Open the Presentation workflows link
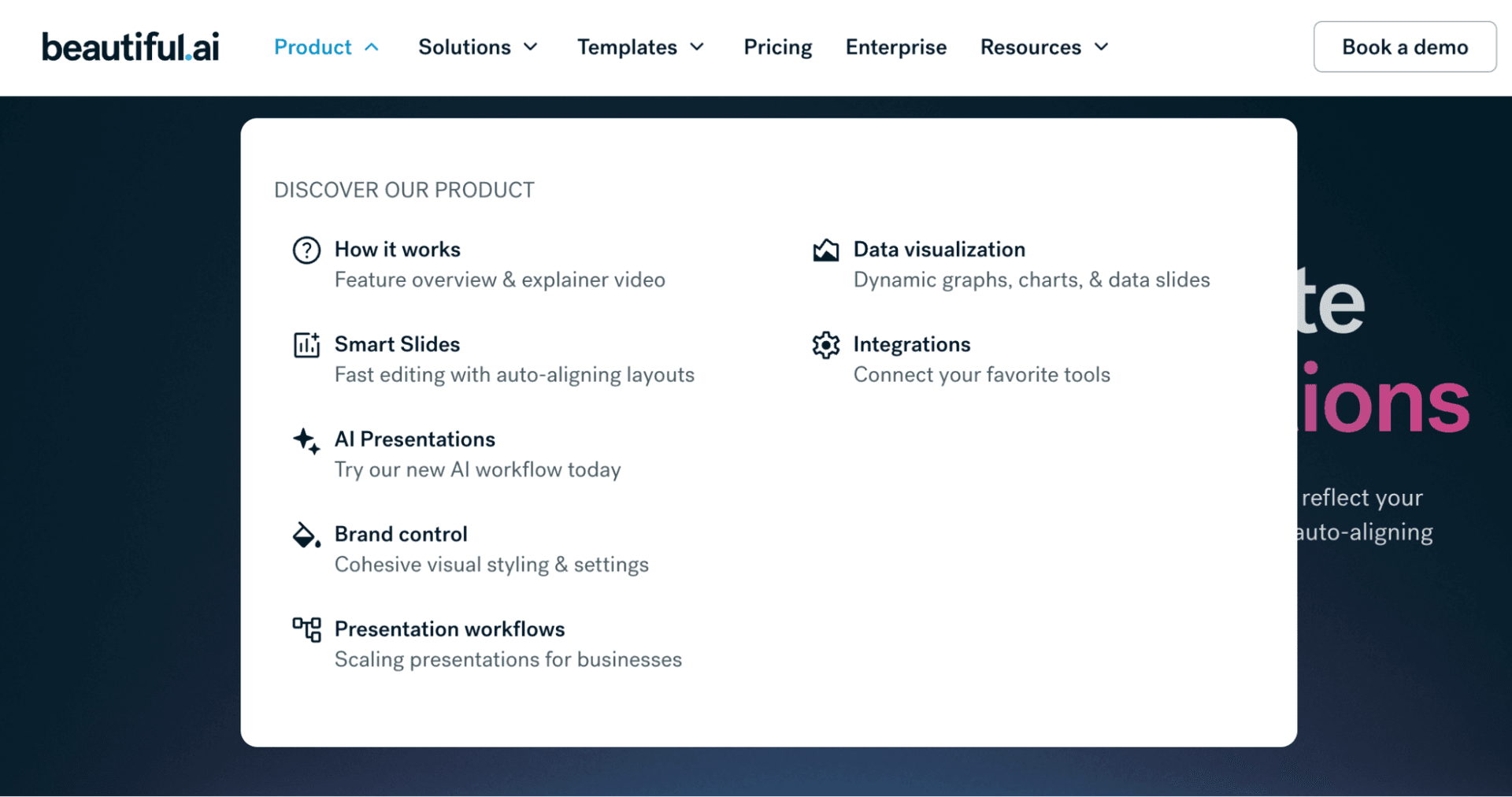Image resolution: width=1512 pixels, height=797 pixels. [x=450, y=629]
